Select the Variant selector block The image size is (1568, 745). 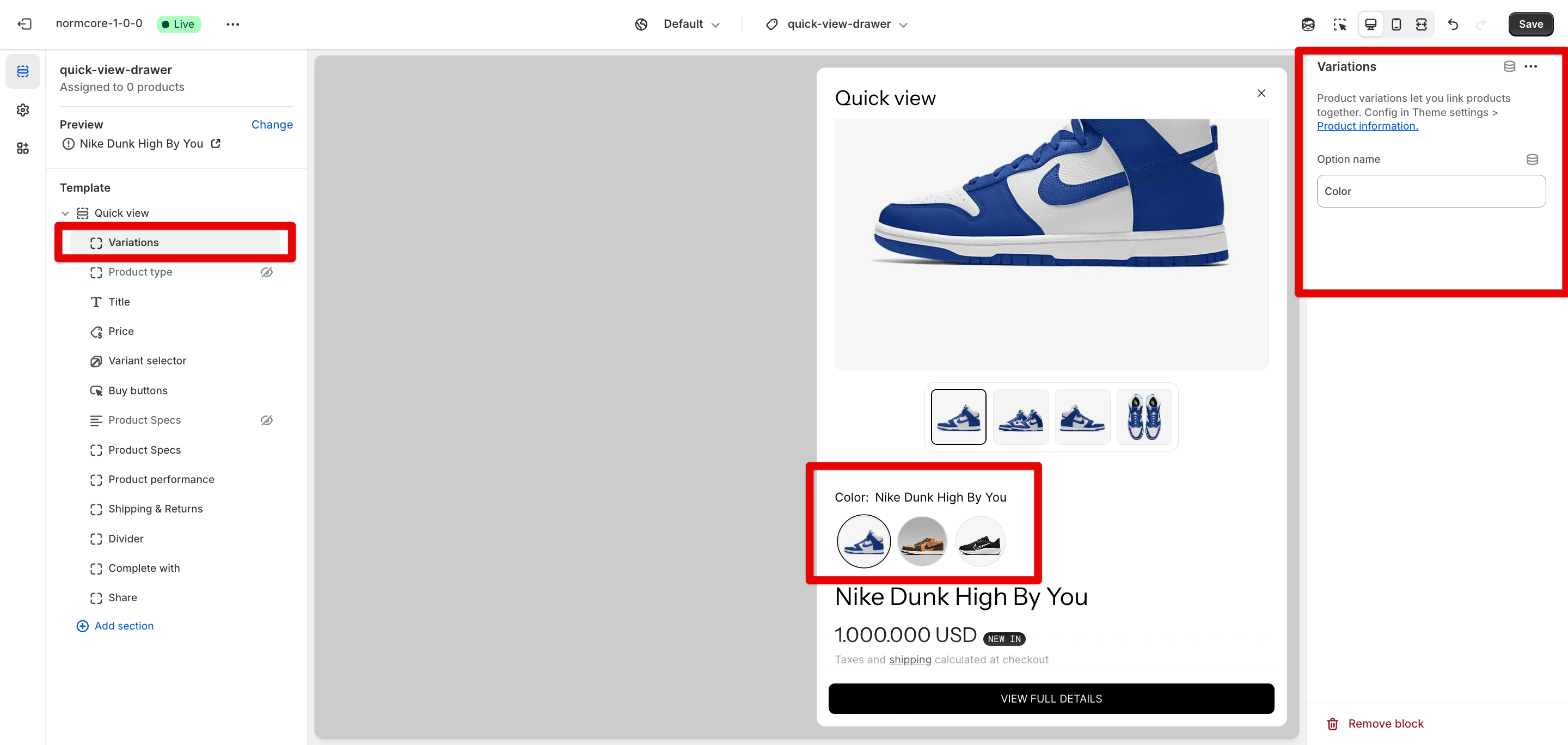[x=146, y=361]
